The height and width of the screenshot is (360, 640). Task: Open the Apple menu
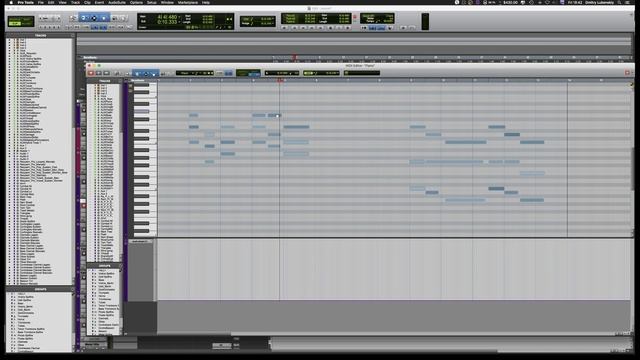tap(11, 2)
